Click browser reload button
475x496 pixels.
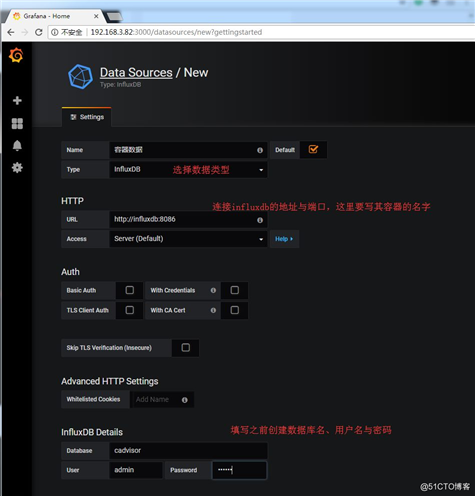pyautogui.click(x=39, y=32)
